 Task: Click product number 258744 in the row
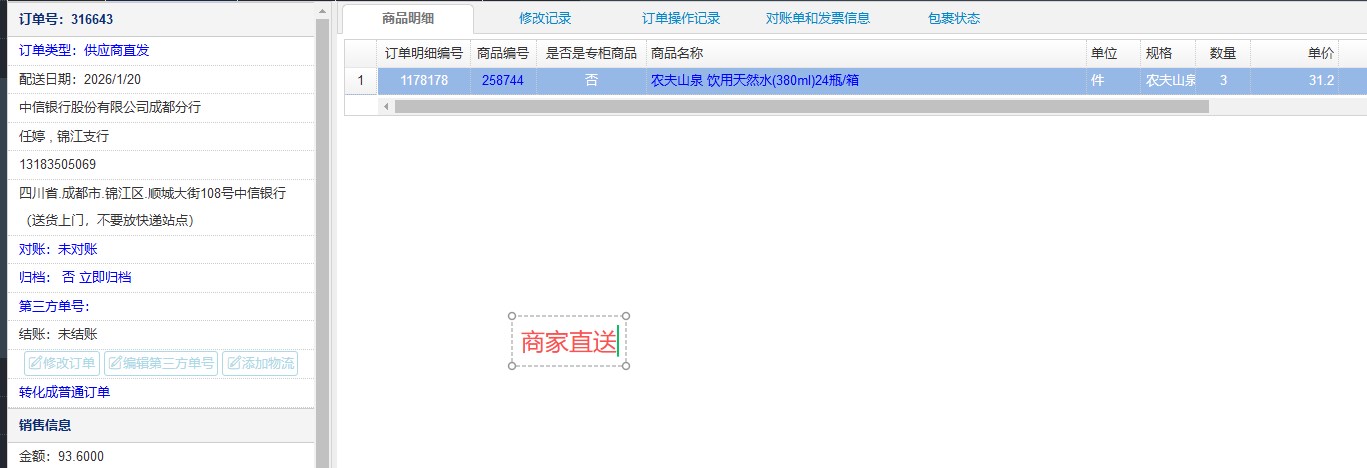[502, 81]
